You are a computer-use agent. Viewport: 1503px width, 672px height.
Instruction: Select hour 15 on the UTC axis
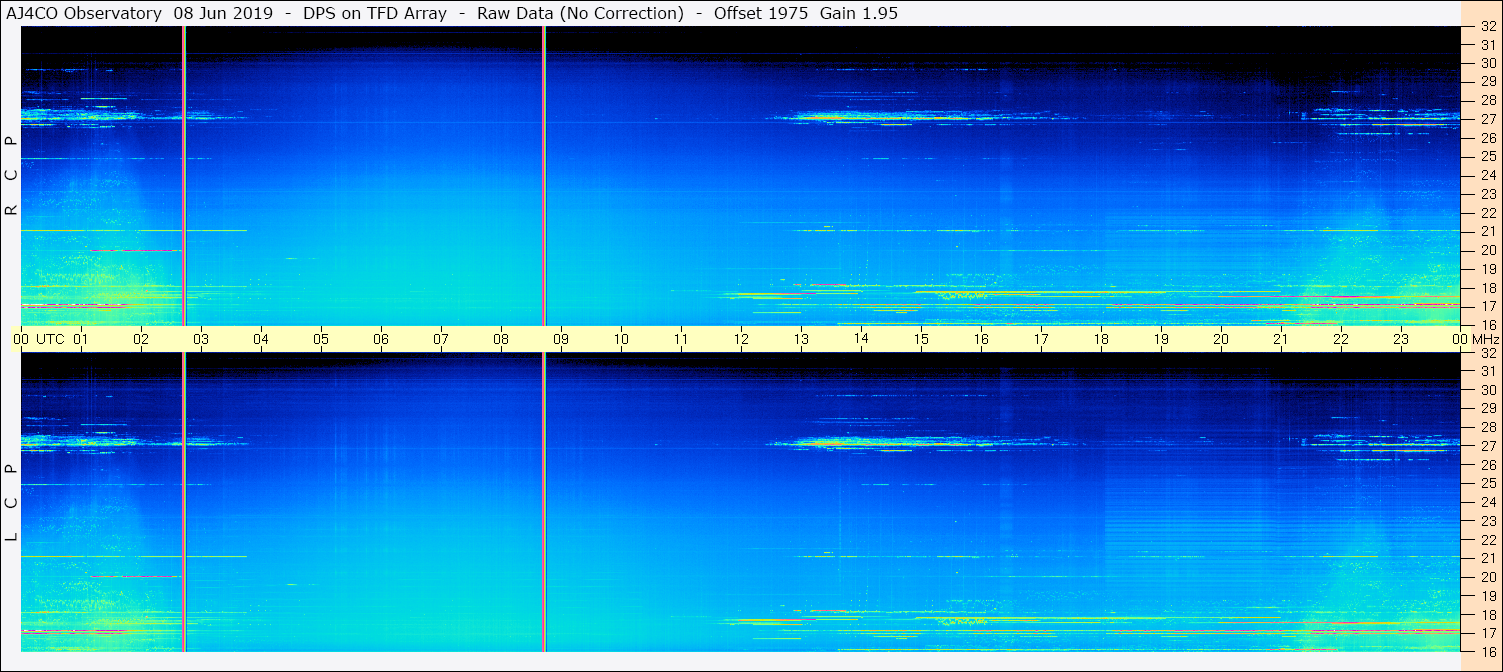[x=921, y=339]
